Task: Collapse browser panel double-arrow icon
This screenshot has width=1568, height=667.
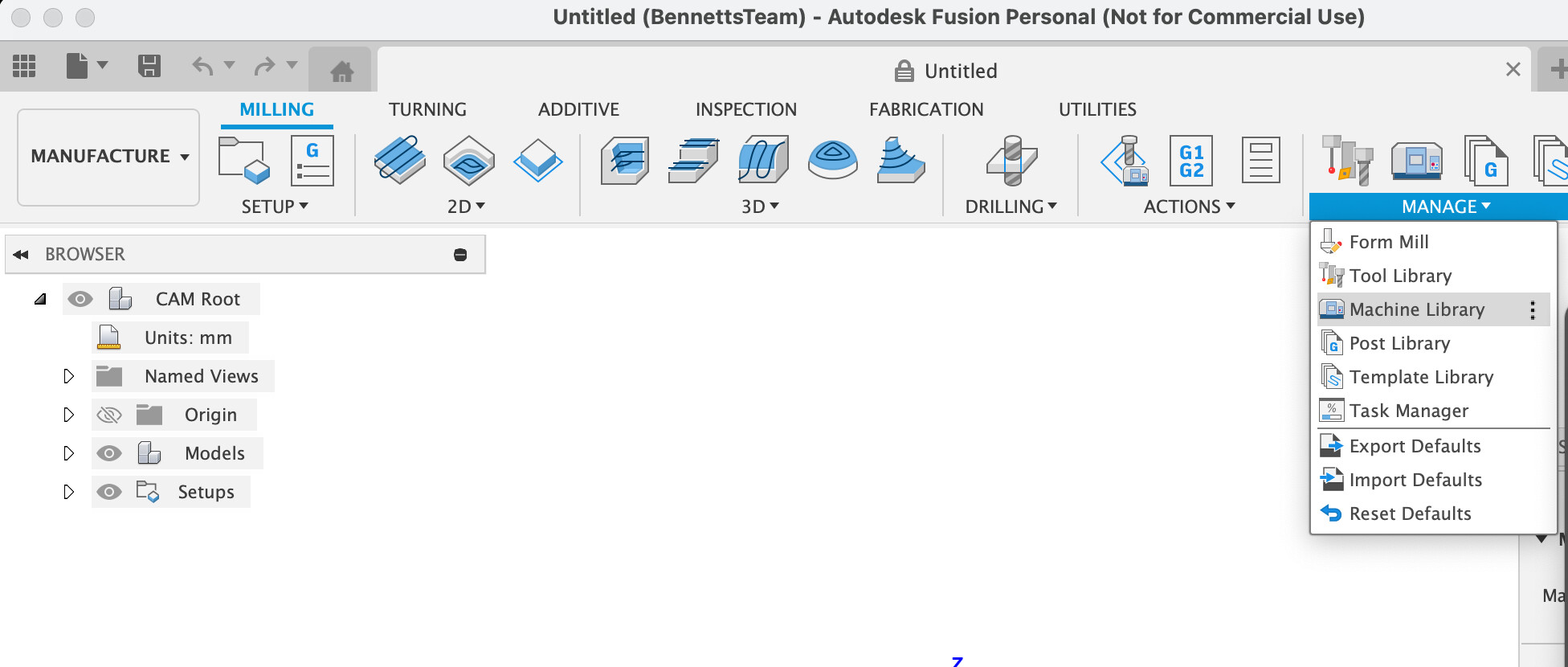Action: point(21,255)
